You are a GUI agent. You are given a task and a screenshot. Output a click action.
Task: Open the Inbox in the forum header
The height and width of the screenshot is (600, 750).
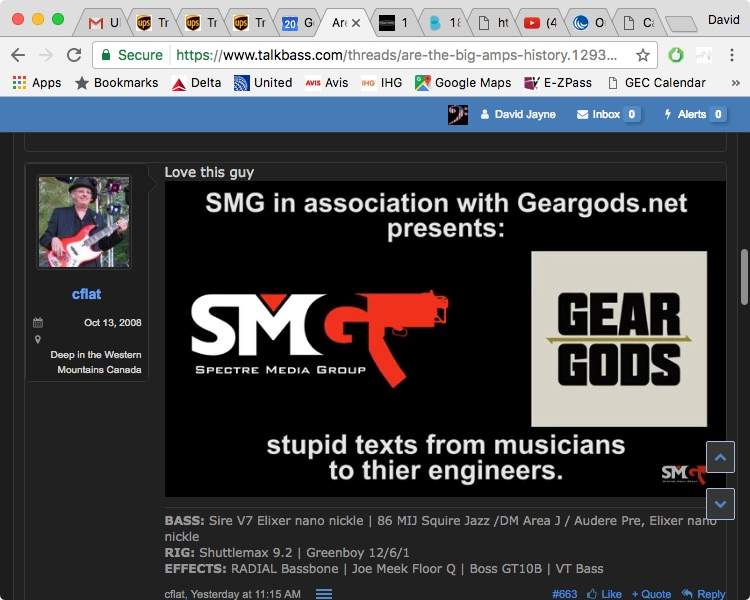point(607,114)
